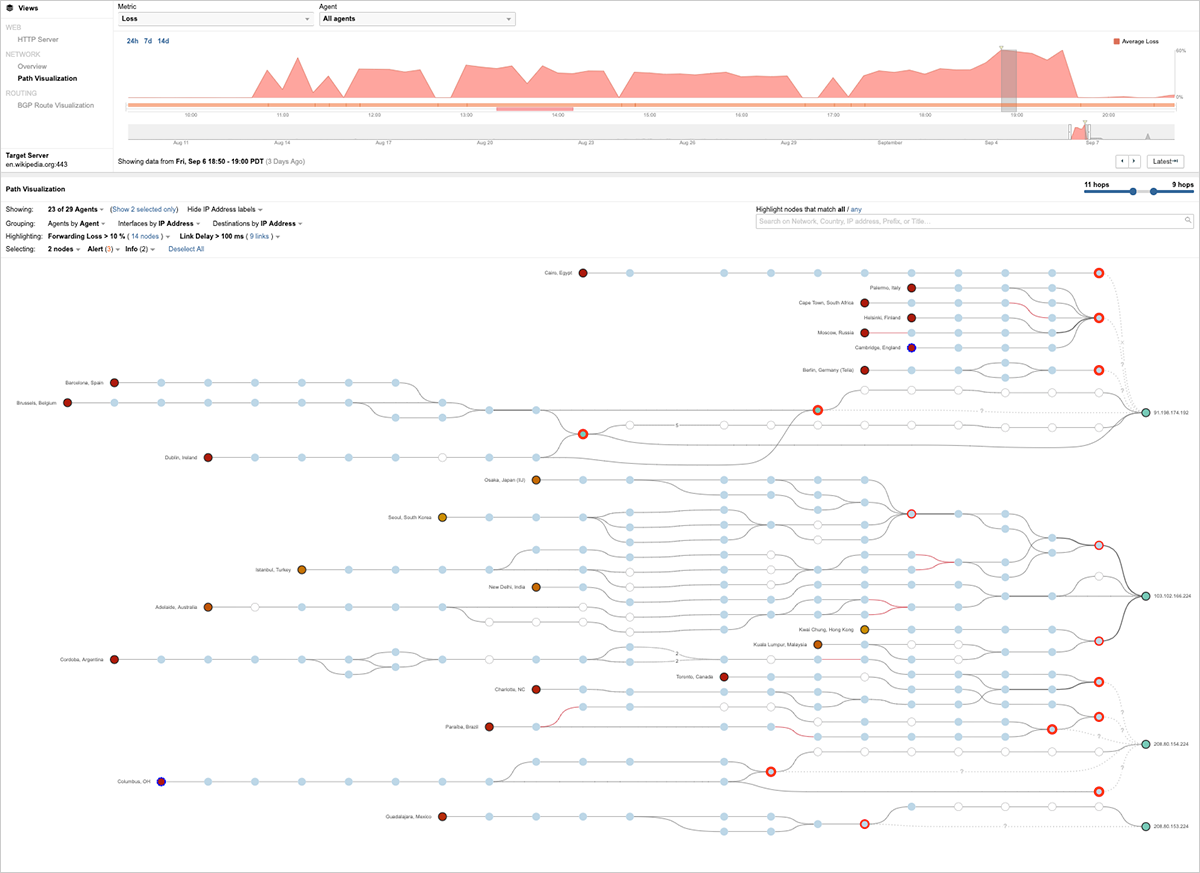Click the Brussels, Belgium agent node
Screen dimensions: 1200x873
point(67,403)
